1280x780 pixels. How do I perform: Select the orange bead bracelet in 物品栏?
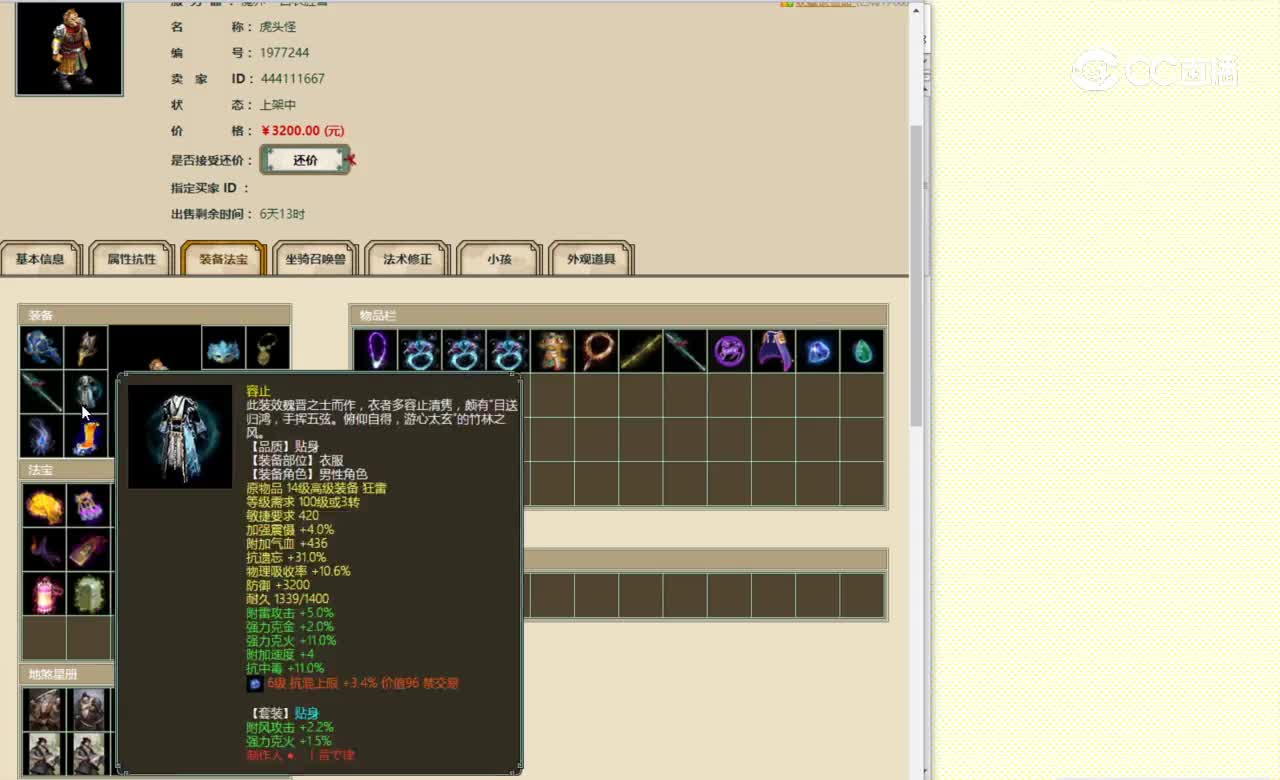[596, 351]
